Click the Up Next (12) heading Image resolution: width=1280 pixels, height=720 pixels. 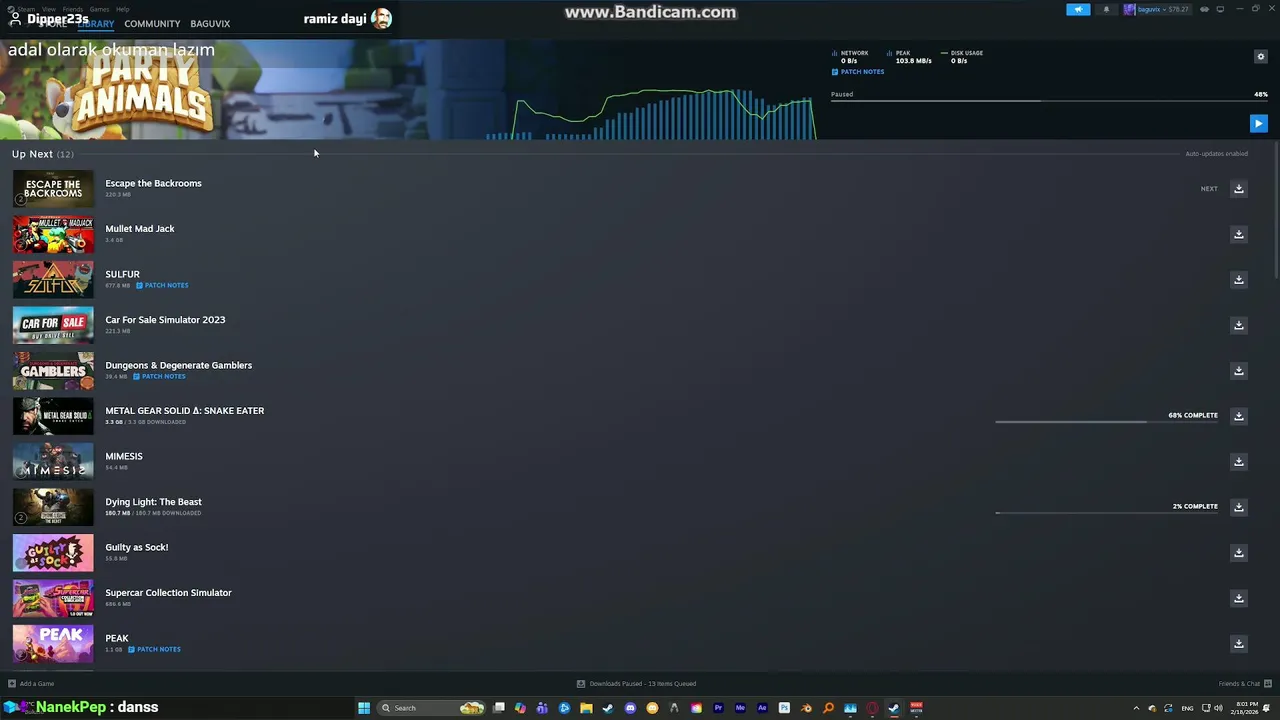pyautogui.click(x=43, y=154)
